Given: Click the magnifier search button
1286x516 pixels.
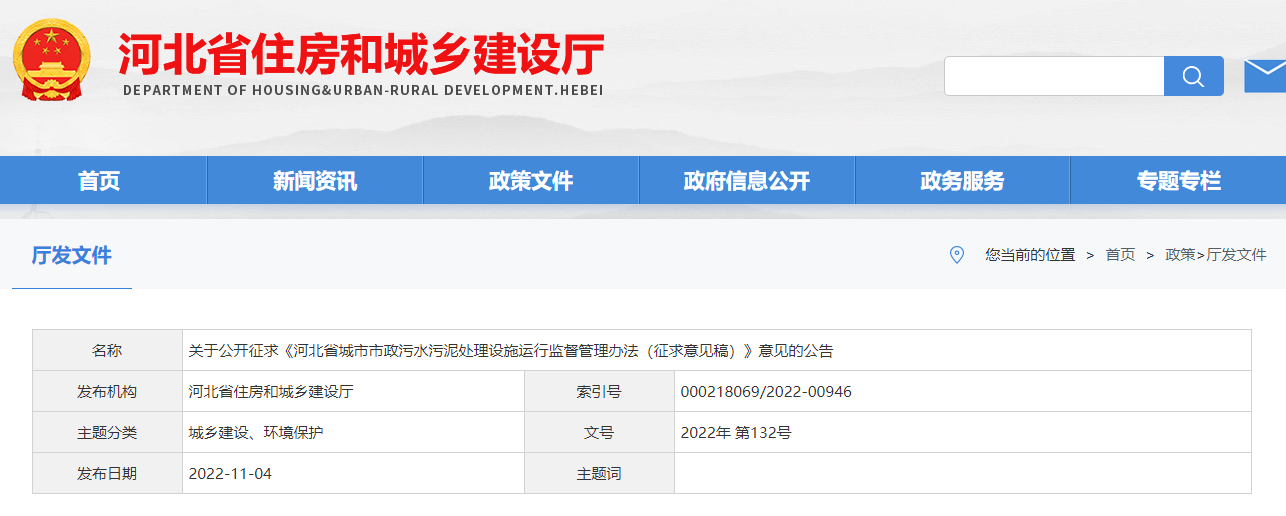Looking at the screenshot, I should coord(1193,76).
